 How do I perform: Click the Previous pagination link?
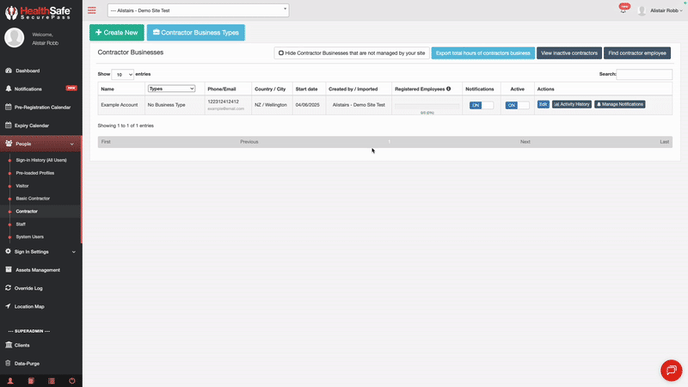pyautogui.click(x=249, y=142)
